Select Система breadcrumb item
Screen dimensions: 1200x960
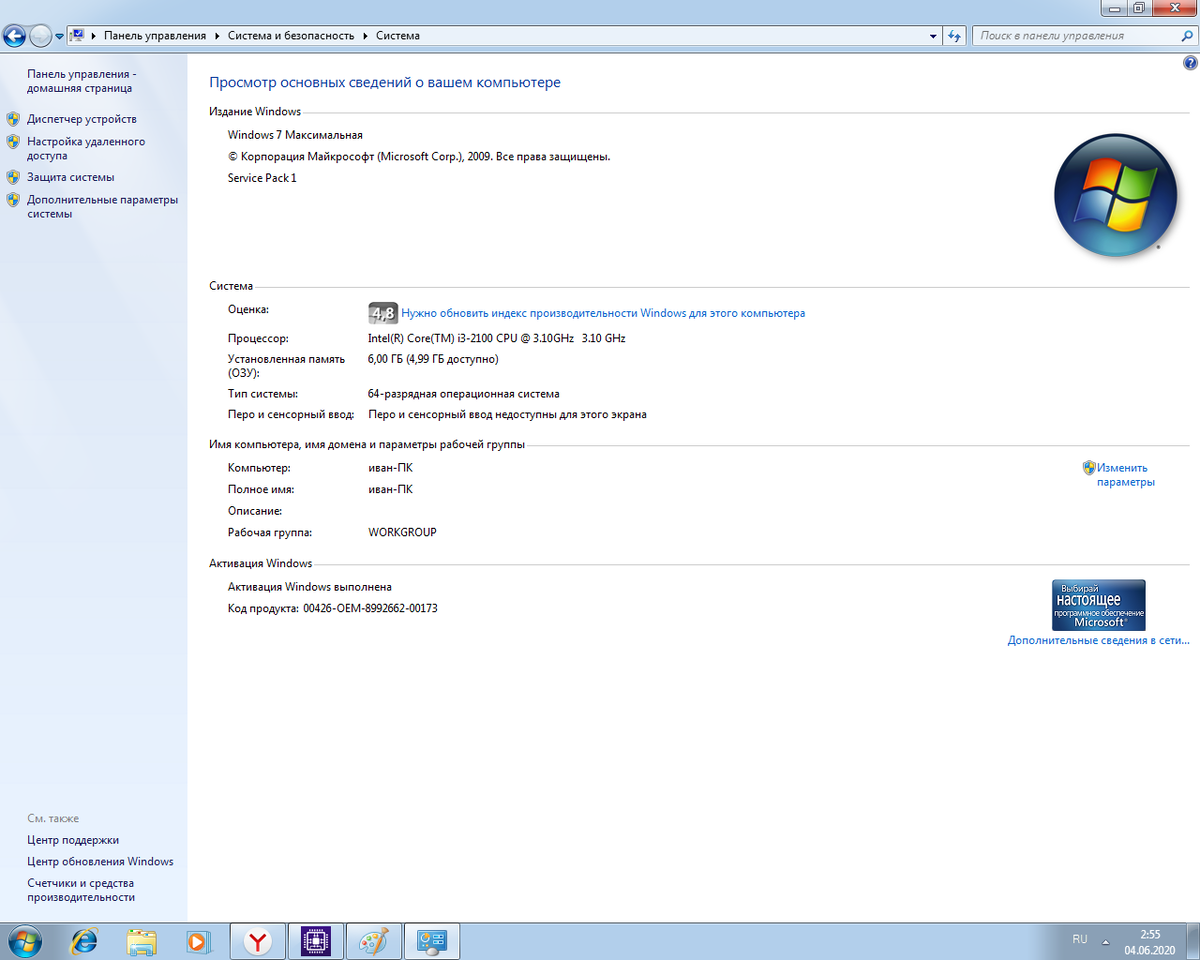coord(398,36)
